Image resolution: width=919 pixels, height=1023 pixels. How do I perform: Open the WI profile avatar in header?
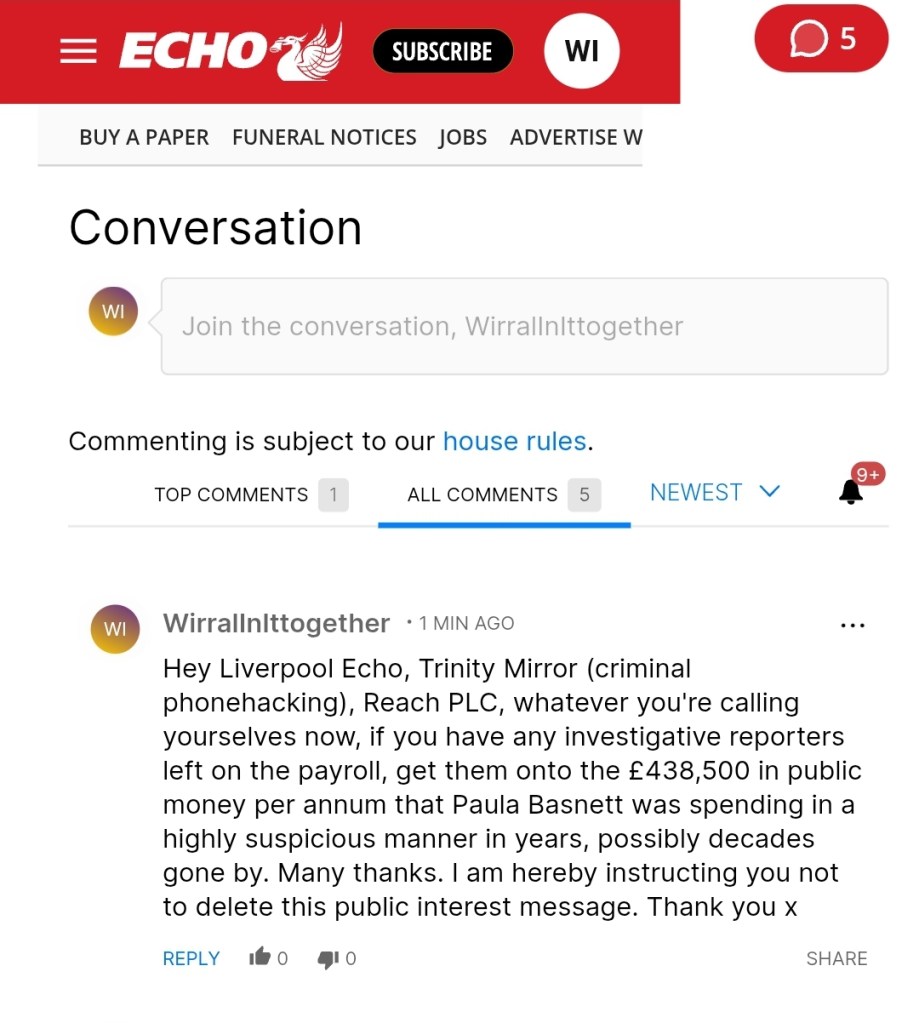pyautogui.click(x=581, y=51)
